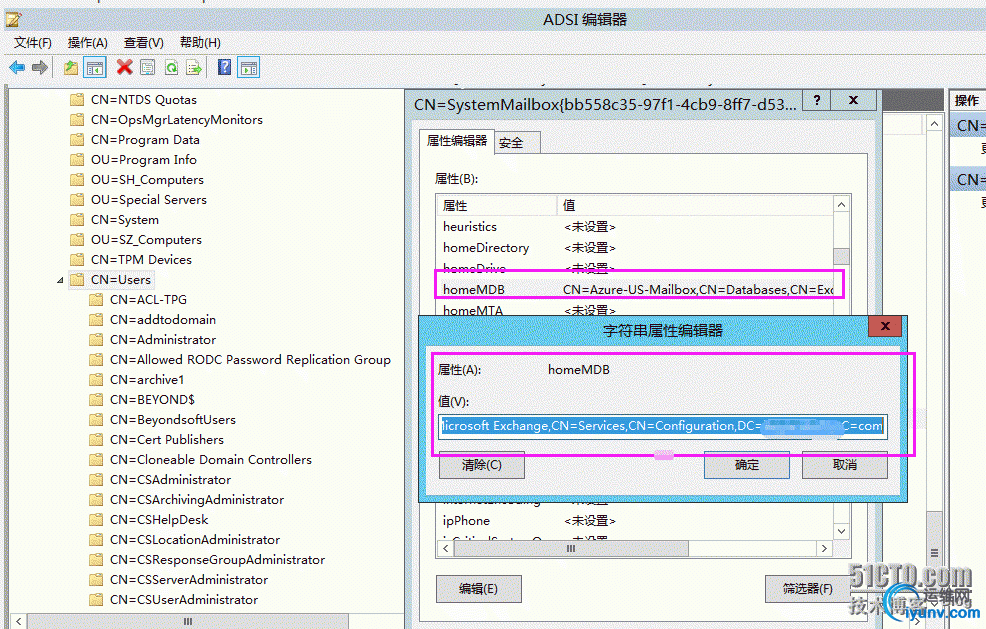Click the Back arrow toolbar icon
The image size is (986, 629).
[17, 67]
